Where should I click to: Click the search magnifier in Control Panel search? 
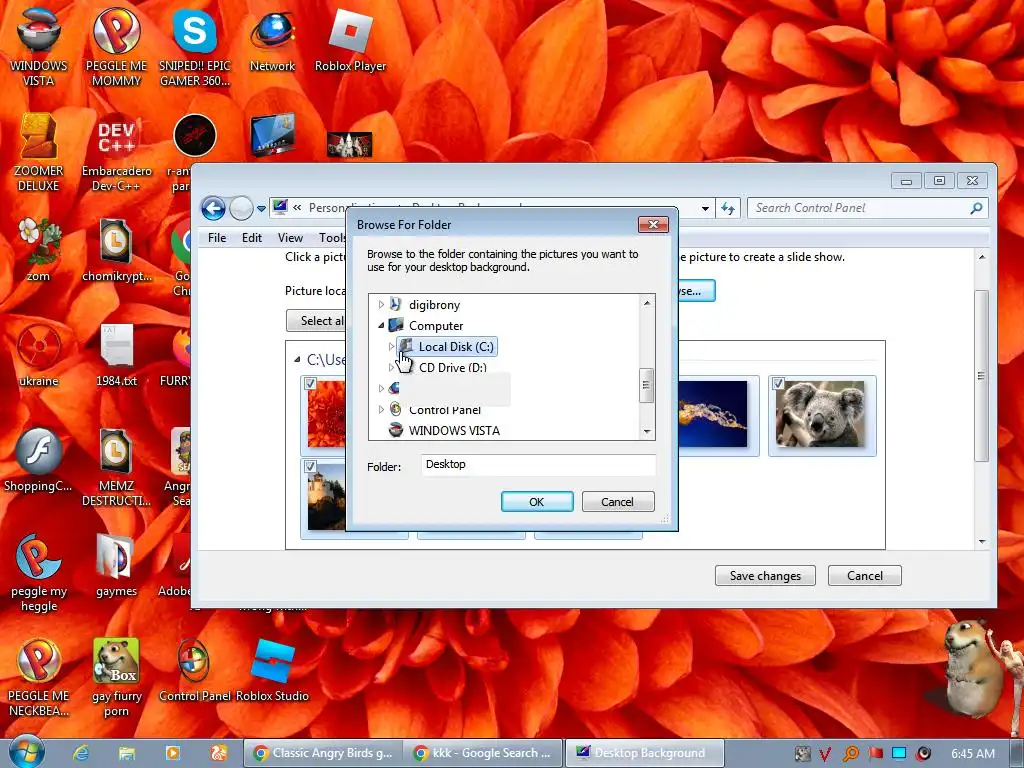click(976, 208)
